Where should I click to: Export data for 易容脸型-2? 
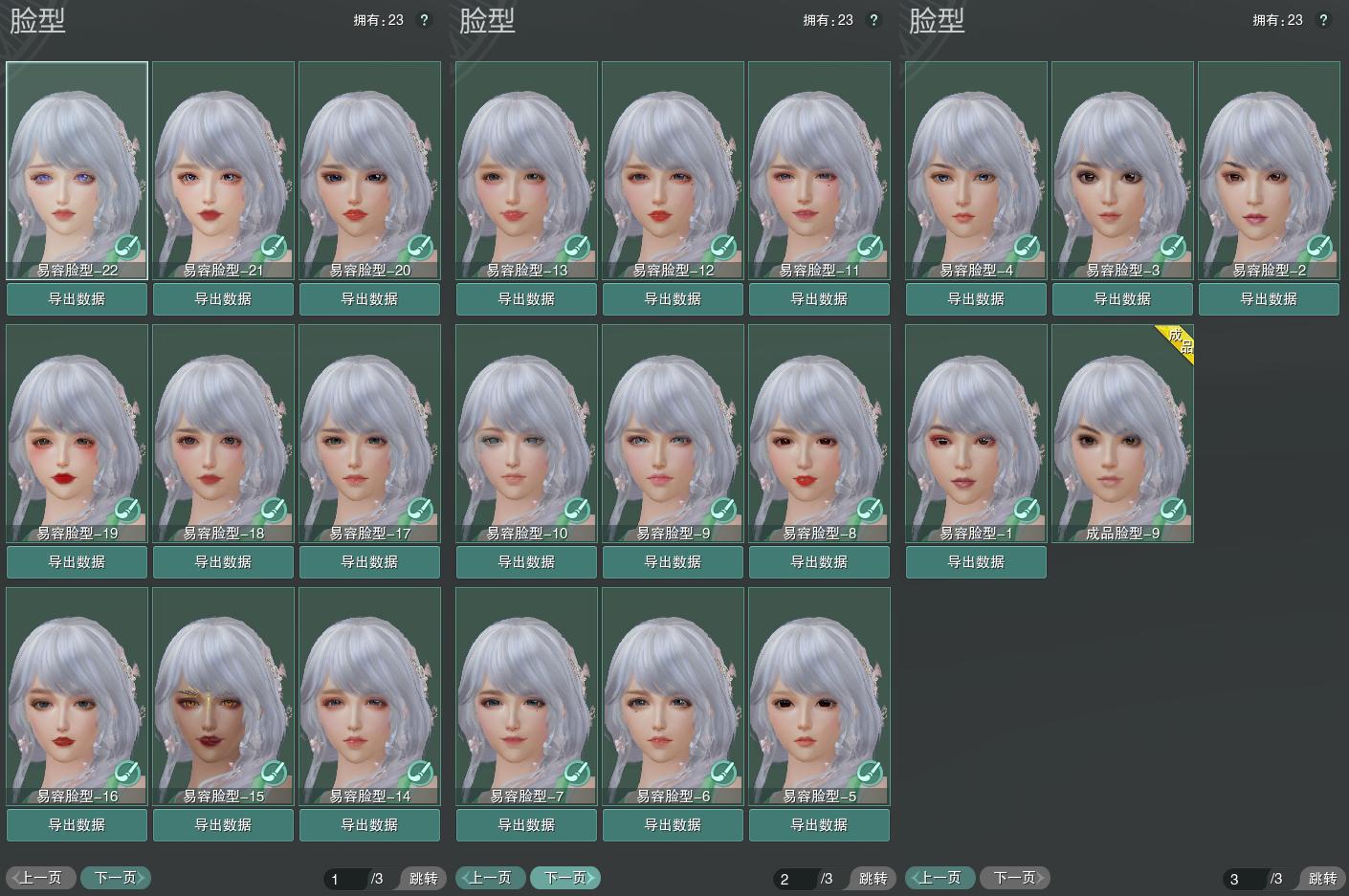pyautogui.click(x=1270, y=299)
